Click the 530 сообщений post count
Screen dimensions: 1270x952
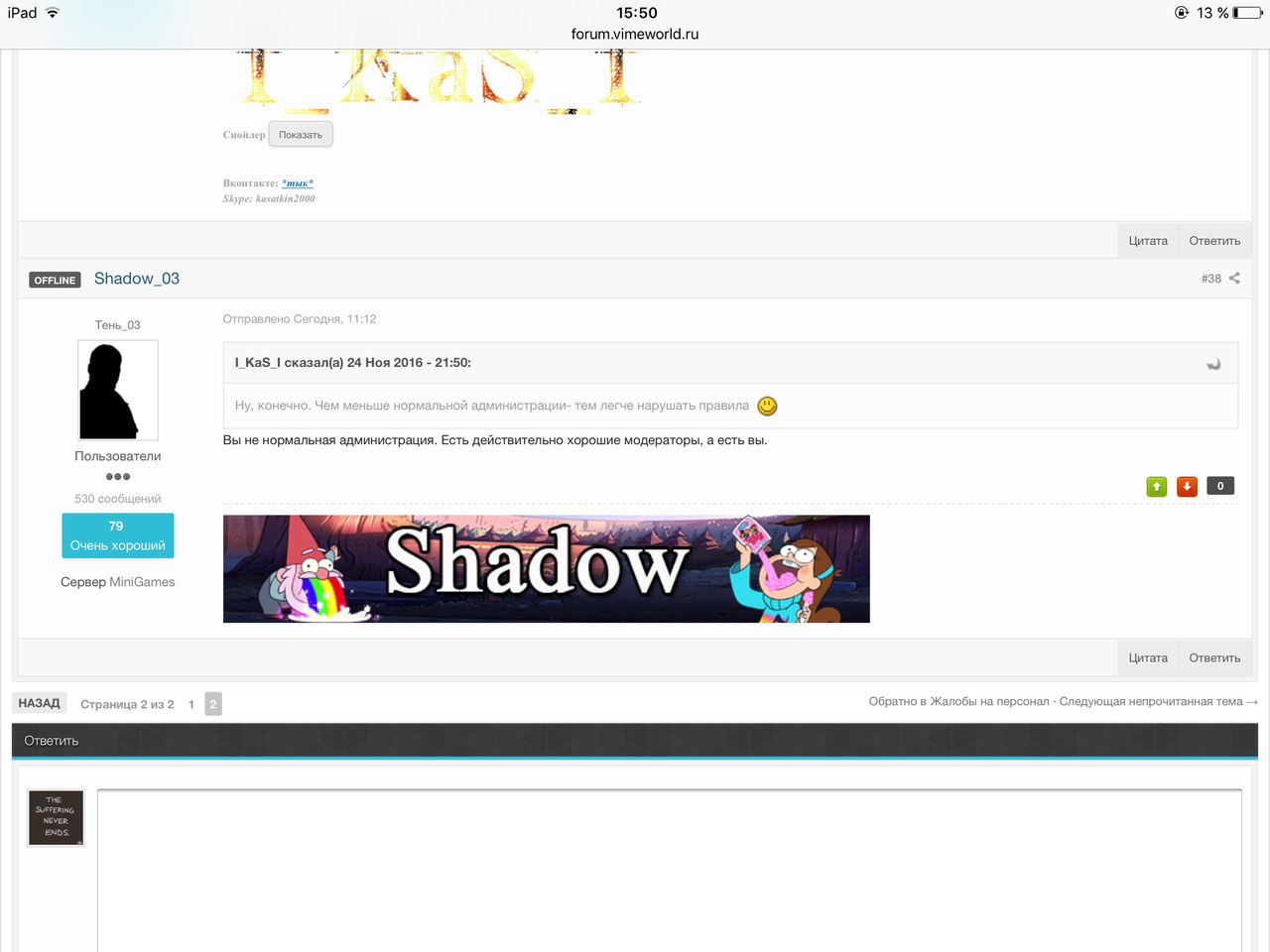(118, 499)
